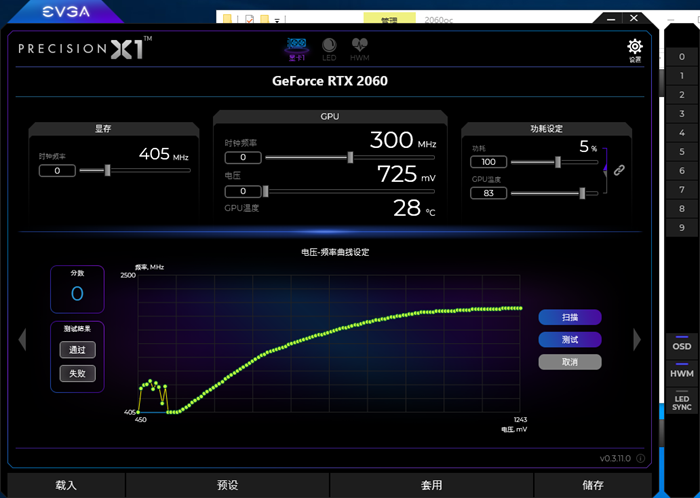The width and height of the screenshot is (700, 498).
Task: Adjust the GPU voltage slider
Action: (x=266, y=191)
